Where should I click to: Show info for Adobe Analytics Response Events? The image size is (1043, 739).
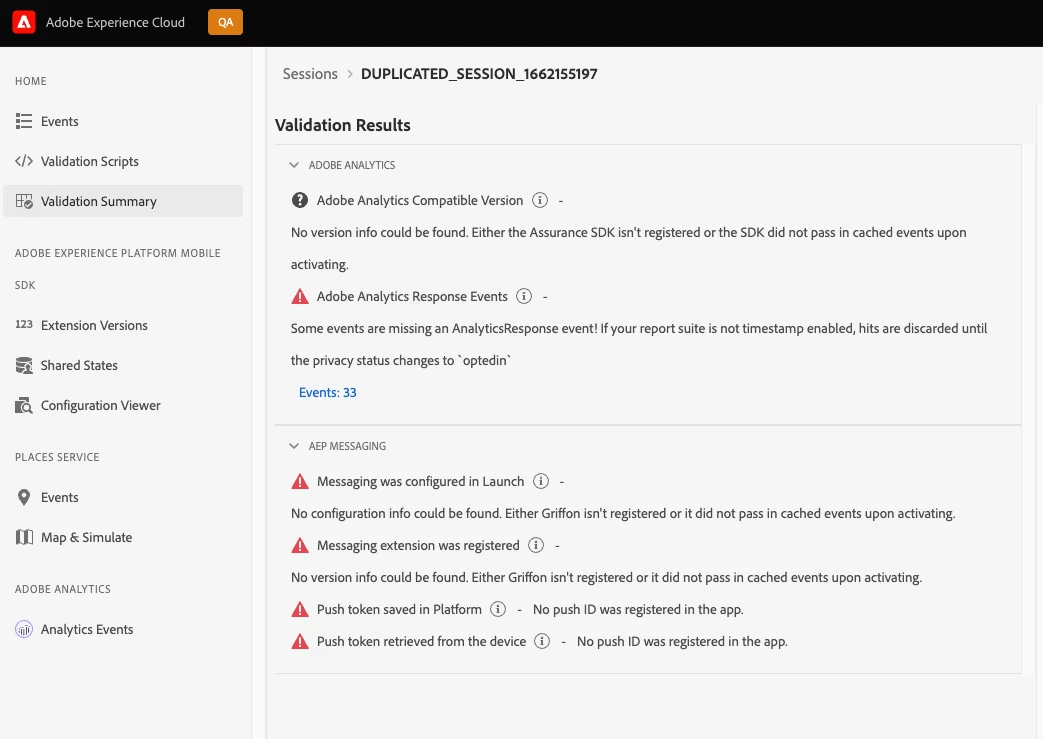click(x=524, y=296)
